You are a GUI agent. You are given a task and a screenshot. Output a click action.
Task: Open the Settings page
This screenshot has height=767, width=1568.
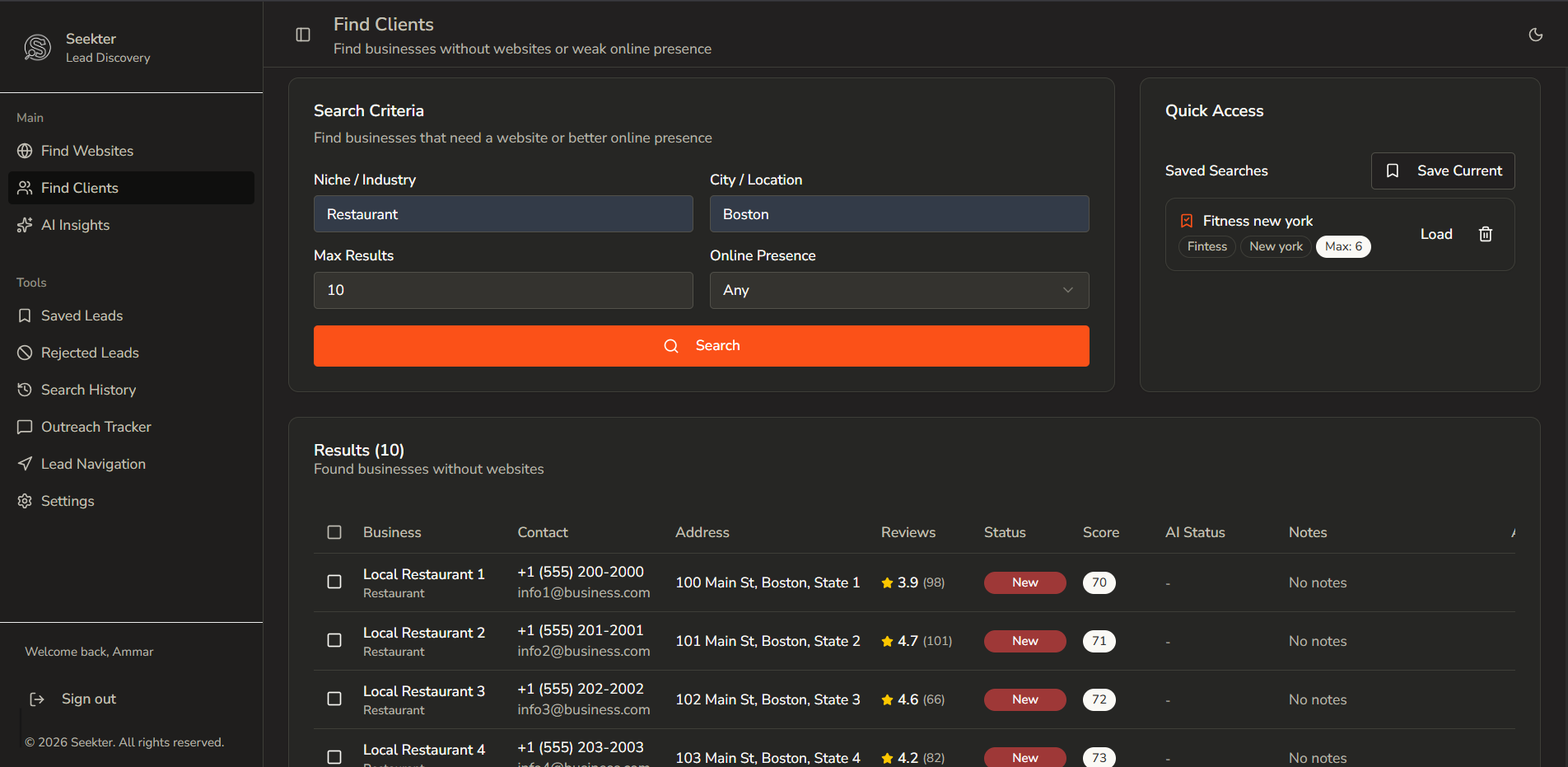tap(68, 500)
